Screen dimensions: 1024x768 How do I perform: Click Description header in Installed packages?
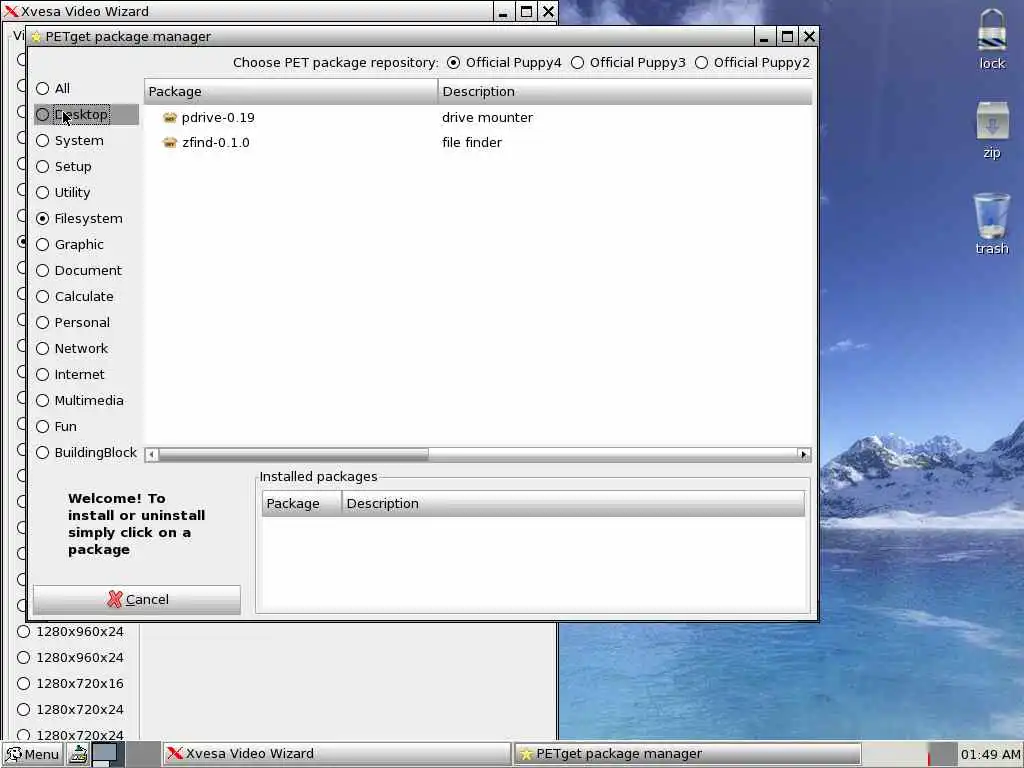coord(573,504)
